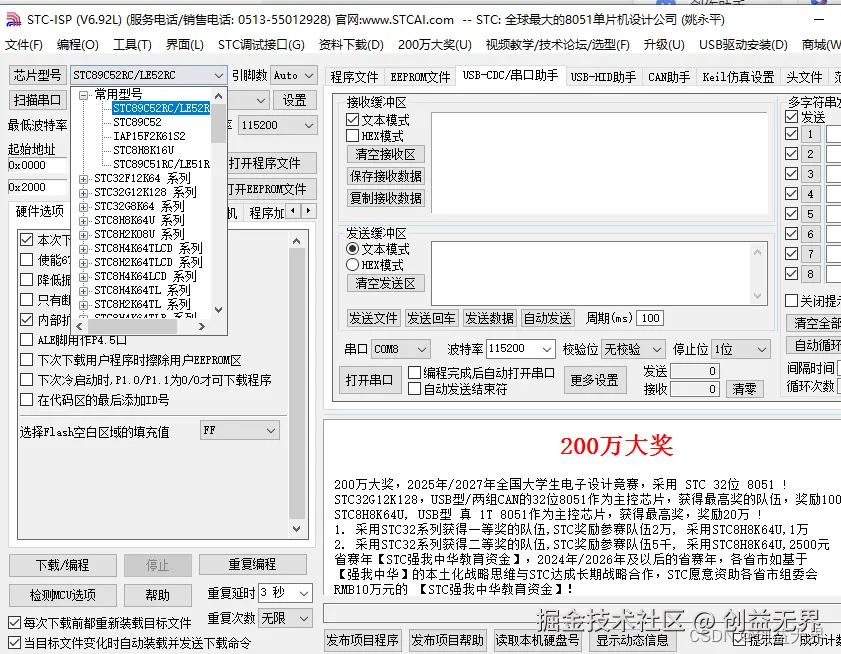
Task: Select STC8H8K16U in the chip list
Action: tap(144, 150)
